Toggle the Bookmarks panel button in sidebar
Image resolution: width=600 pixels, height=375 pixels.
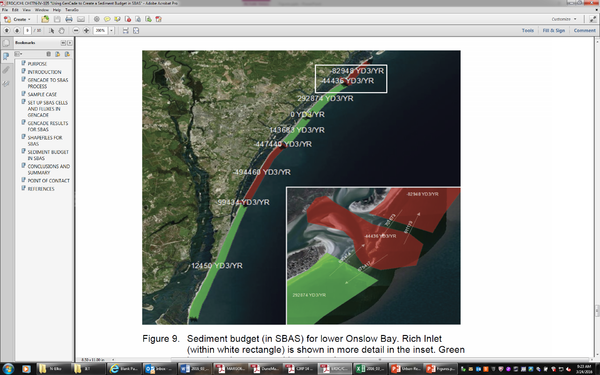point(6,57)
